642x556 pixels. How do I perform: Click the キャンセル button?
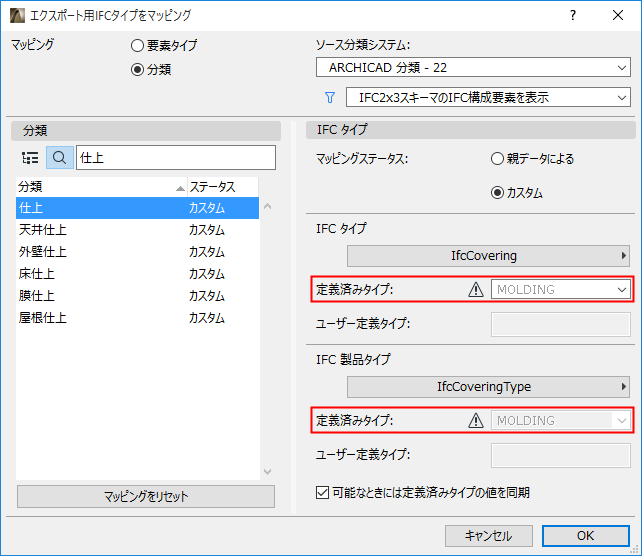pyautogui.click(x=488, y=536)
